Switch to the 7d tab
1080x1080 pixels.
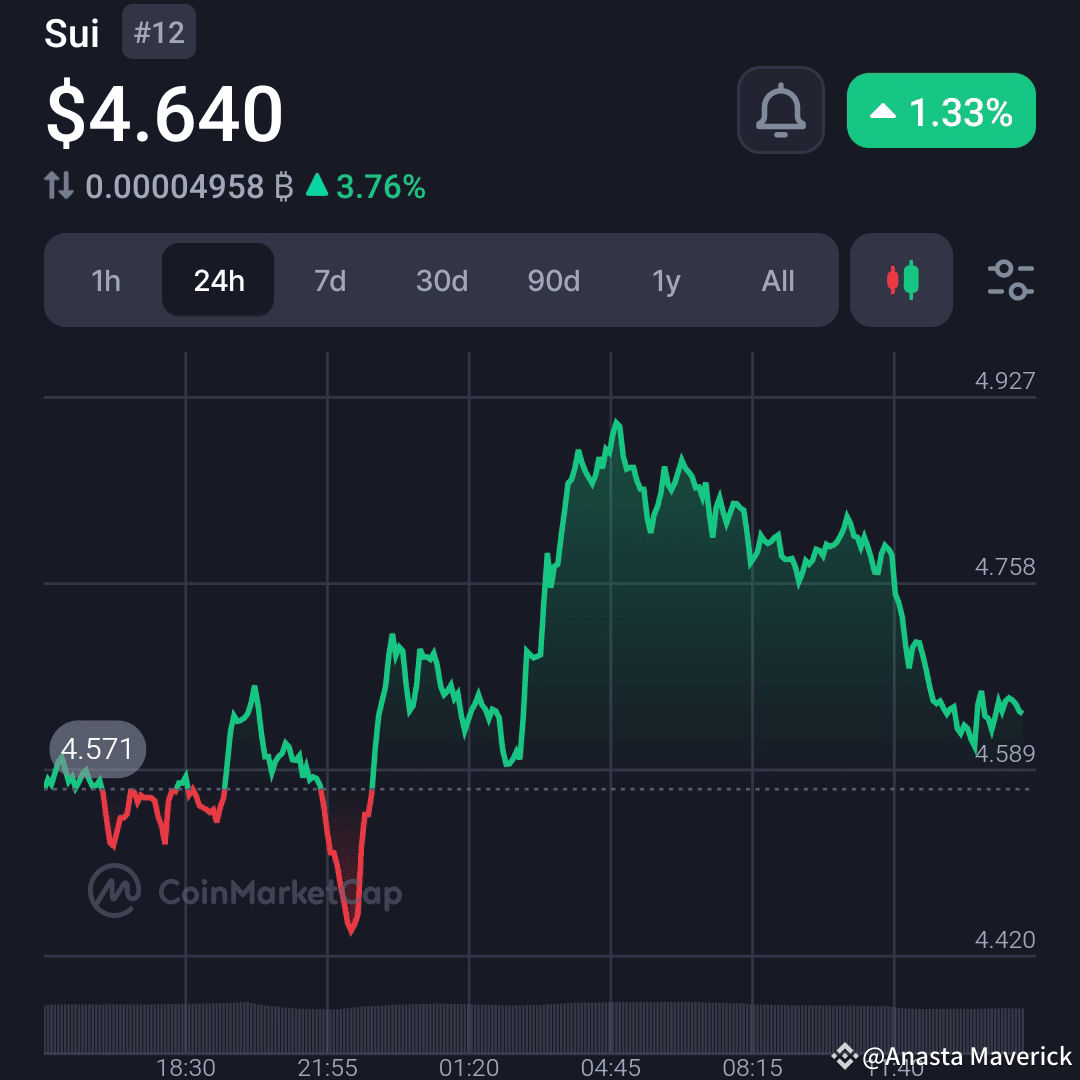click(x=329, y=281)
